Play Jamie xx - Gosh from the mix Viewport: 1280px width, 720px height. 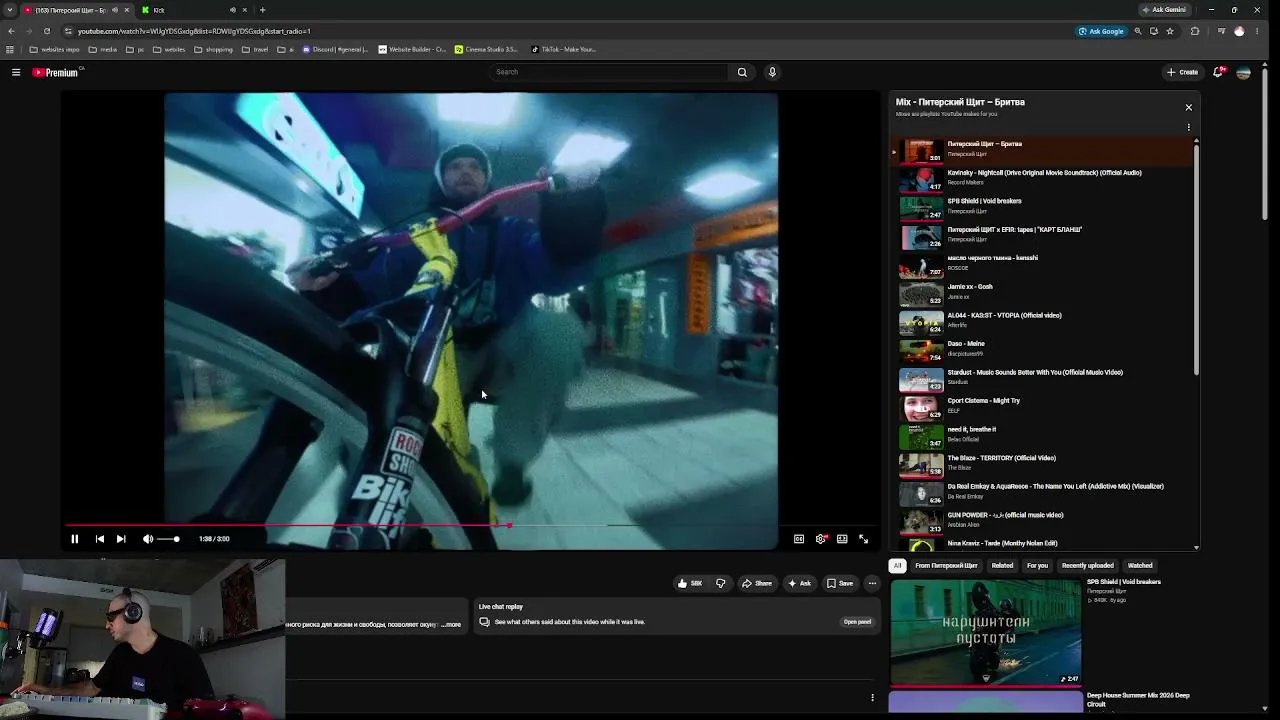pos(1044,294)
